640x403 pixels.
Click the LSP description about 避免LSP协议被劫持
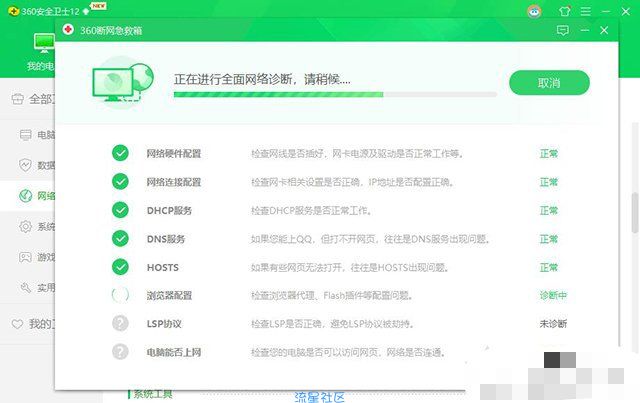333,324
